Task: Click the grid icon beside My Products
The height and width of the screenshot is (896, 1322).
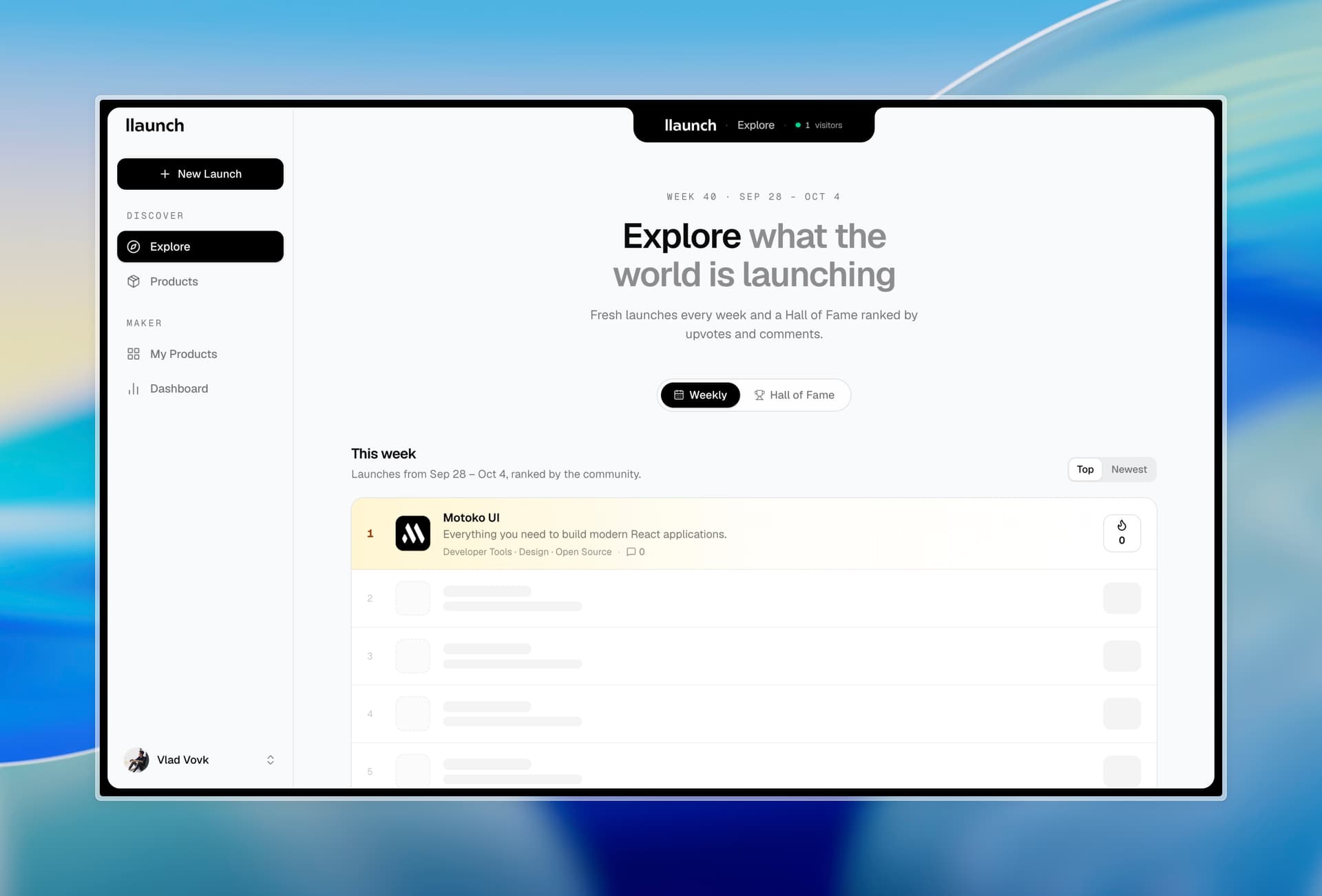Action: pyautogui.click(x=134, y=354)
